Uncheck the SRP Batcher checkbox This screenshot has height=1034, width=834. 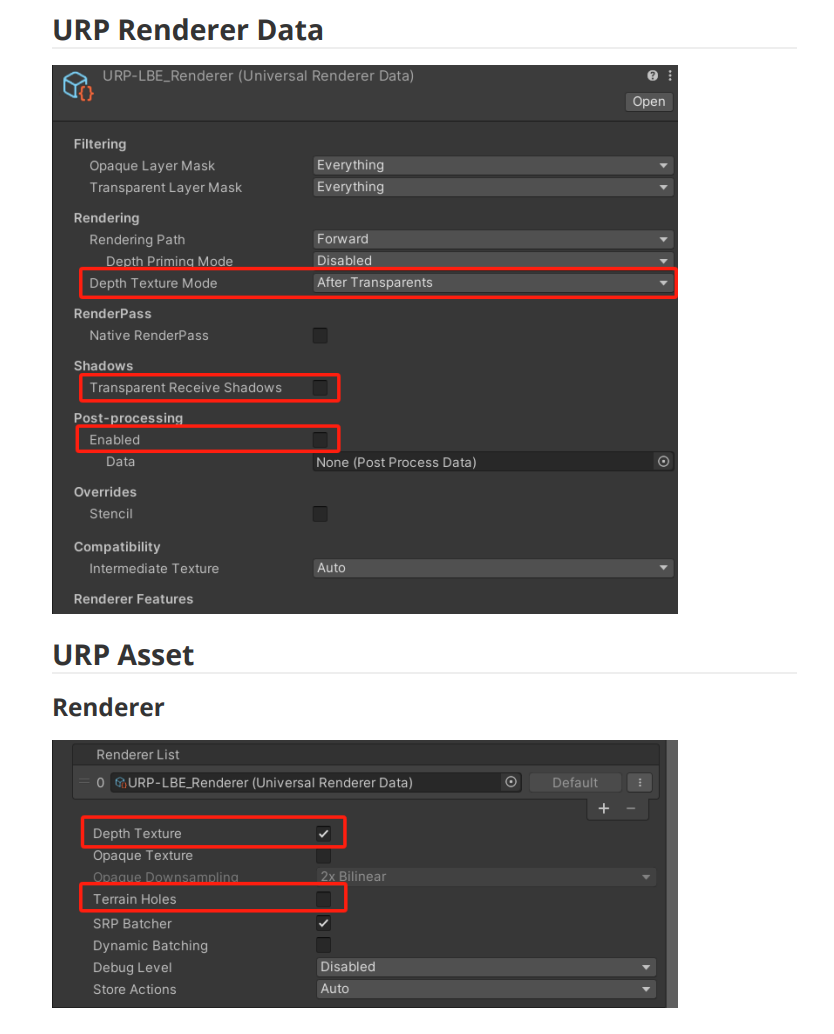click(324, 923)
